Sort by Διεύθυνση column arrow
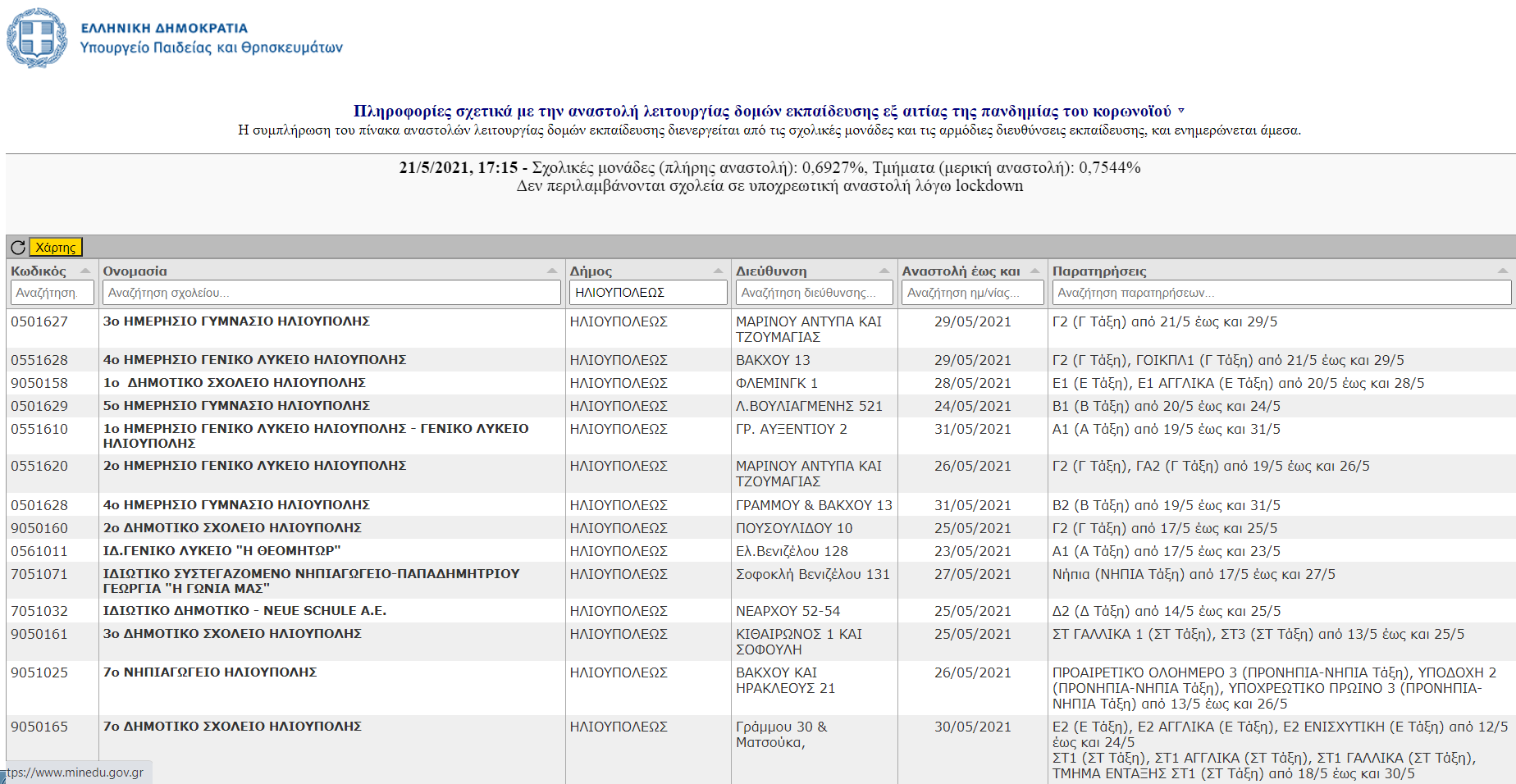Image resolution: width=1516 pixels, height=784 pixels. [884, 271]
